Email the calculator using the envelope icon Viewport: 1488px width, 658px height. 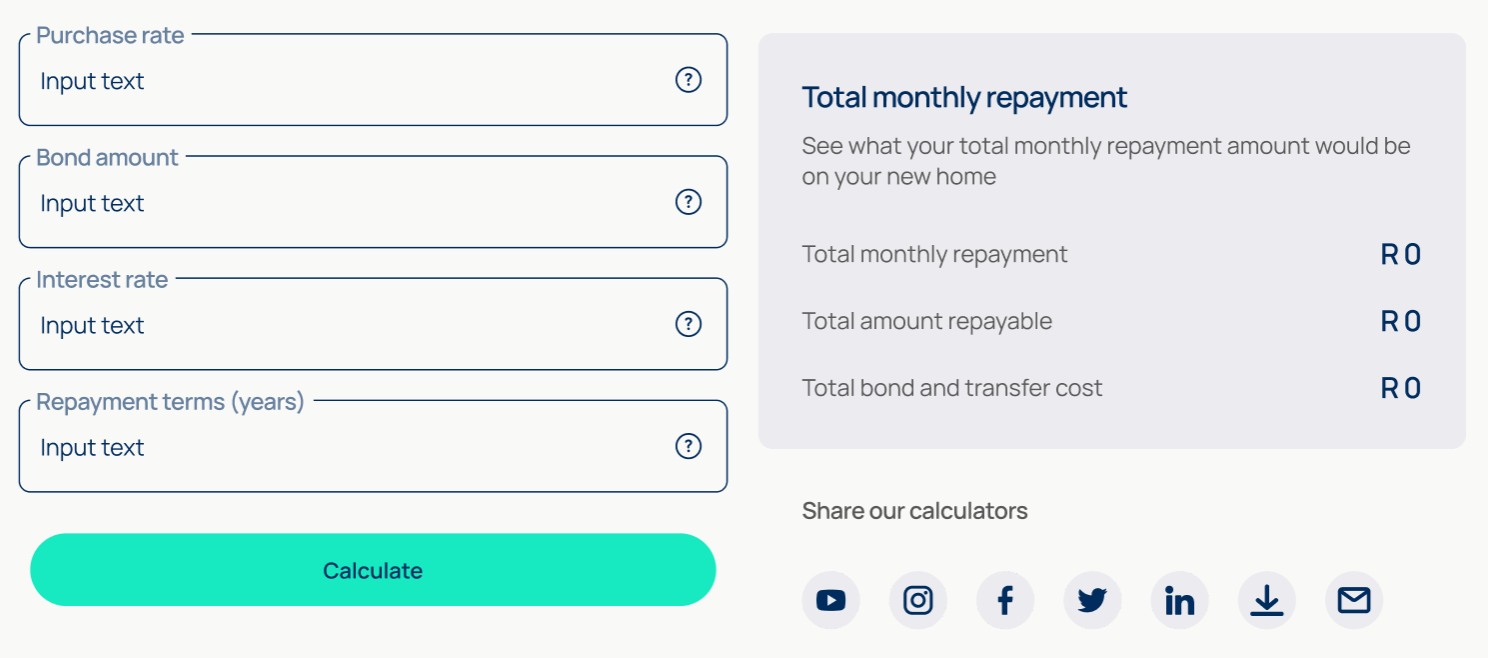(x=1354, y=600)
